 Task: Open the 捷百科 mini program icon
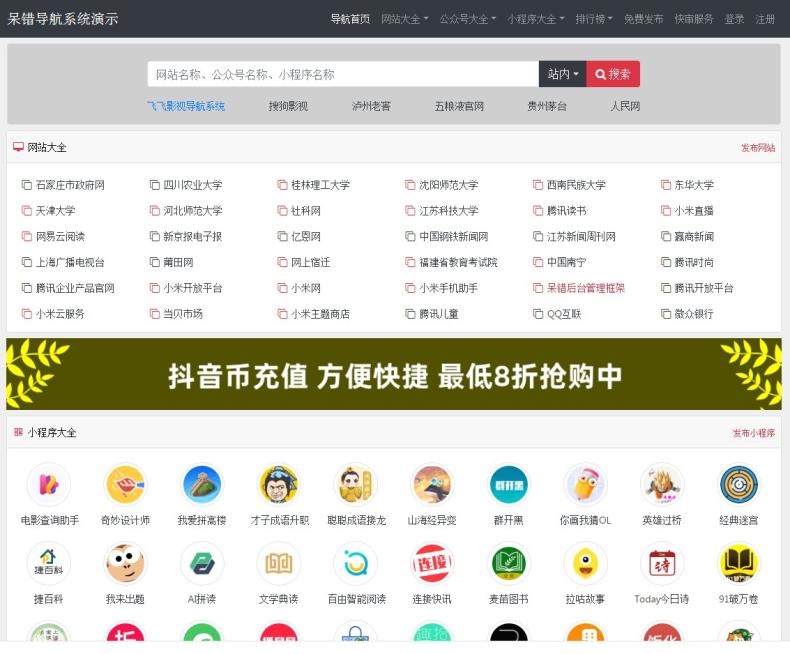pyautogui.click(x=49, y=563)
